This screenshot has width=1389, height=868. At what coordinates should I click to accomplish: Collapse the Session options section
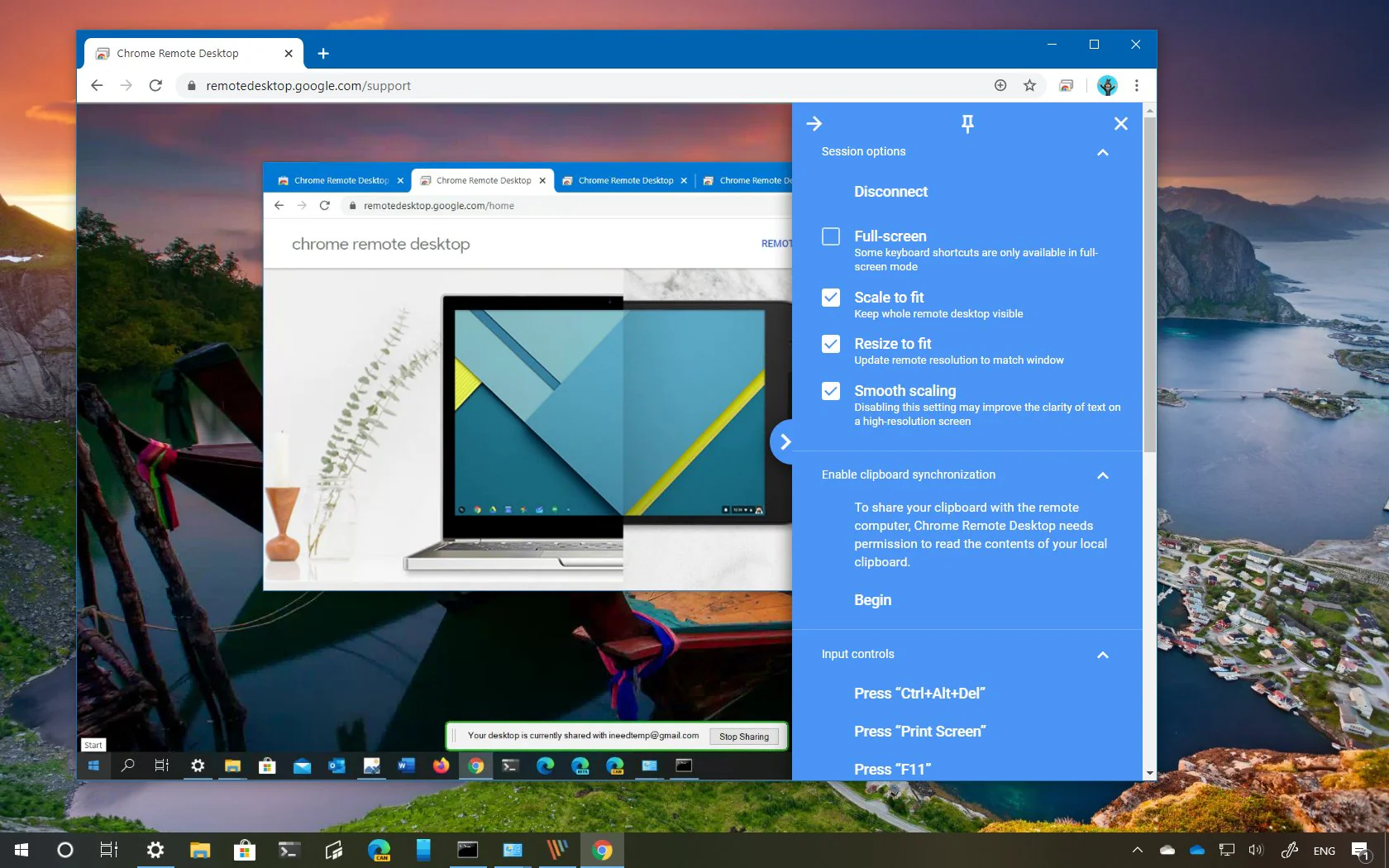pyautogui.click(x=1102, y=152)
